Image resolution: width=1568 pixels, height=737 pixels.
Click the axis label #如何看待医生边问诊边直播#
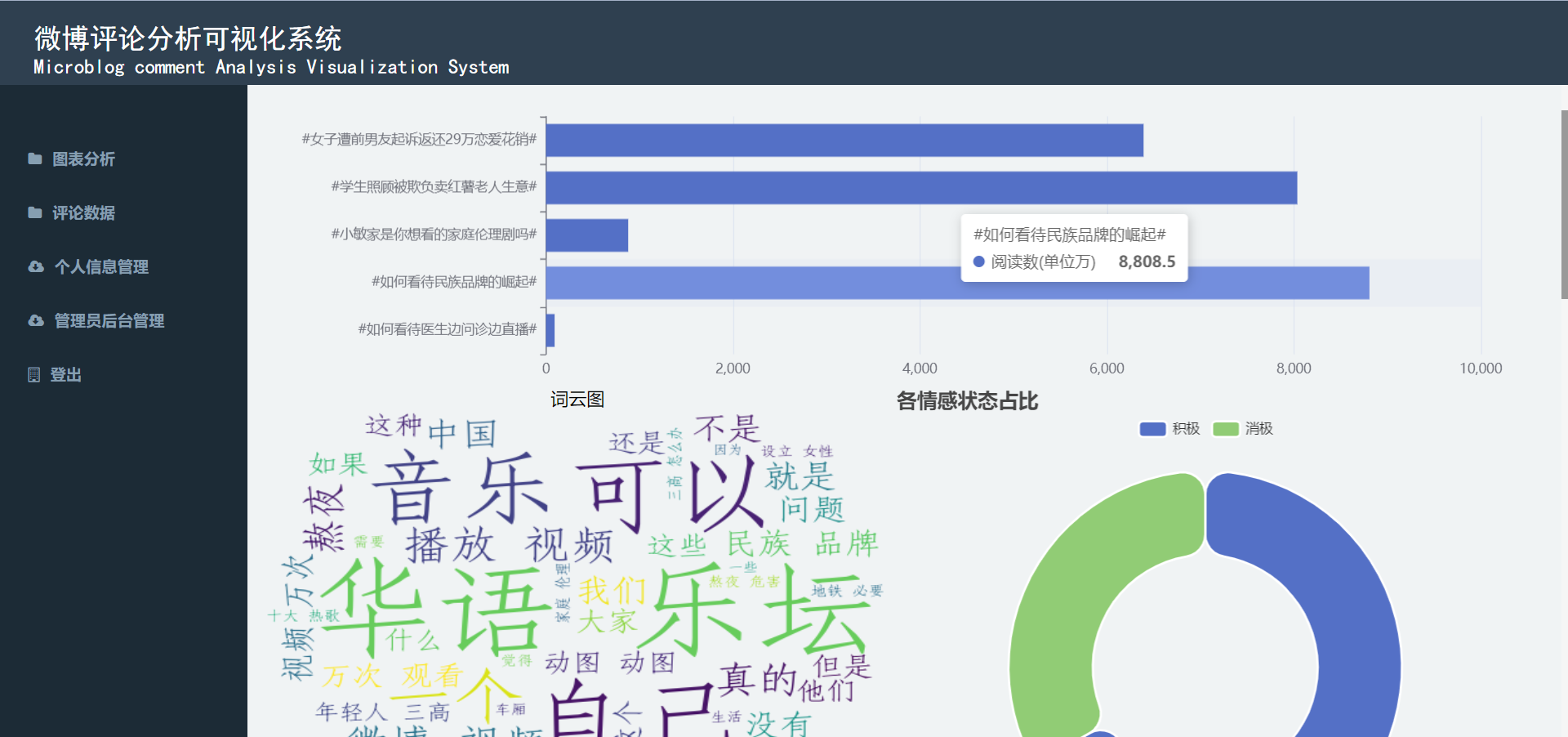(x=448, y=329)
